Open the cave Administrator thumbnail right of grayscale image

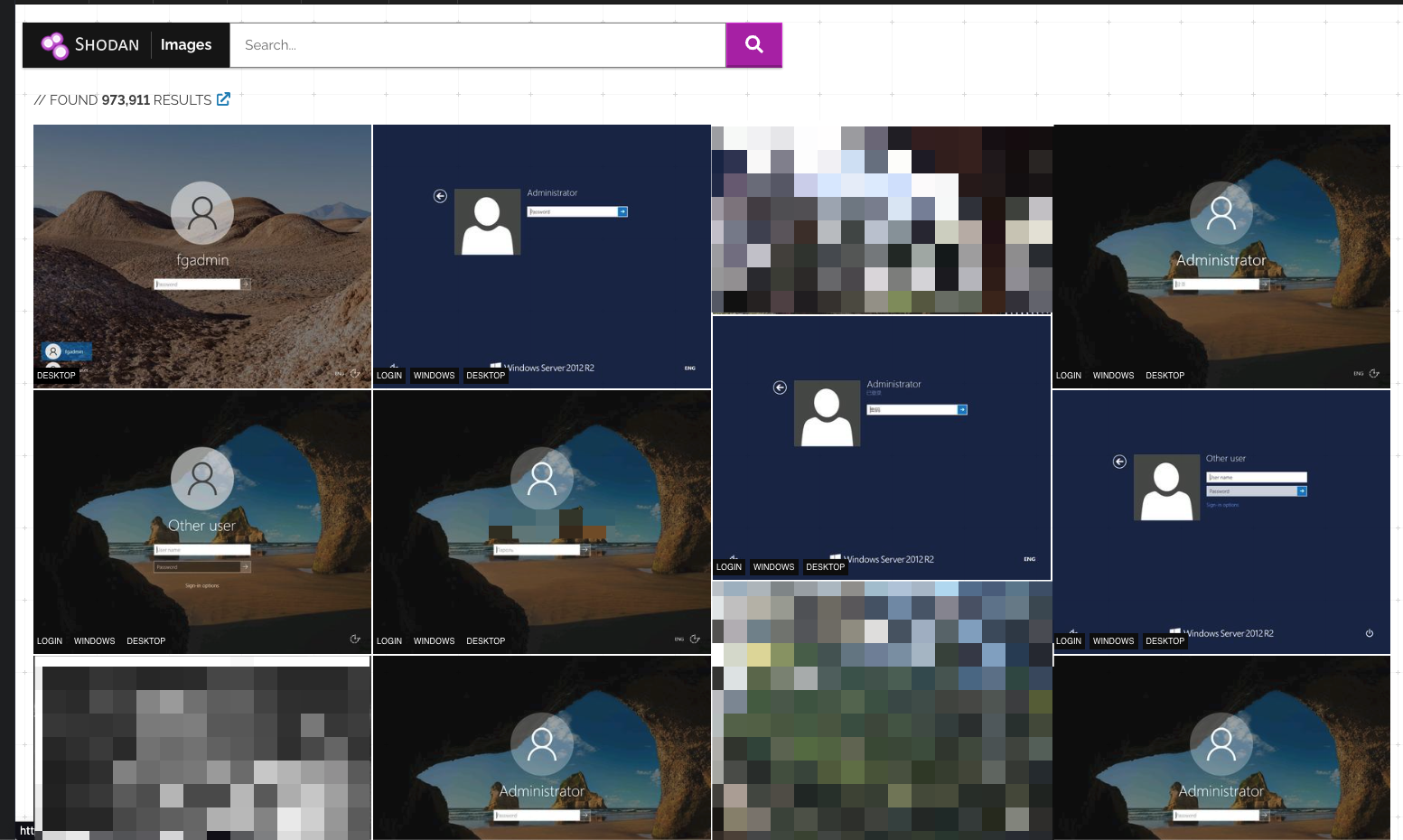pyautogui.click(x=542, y=748)
